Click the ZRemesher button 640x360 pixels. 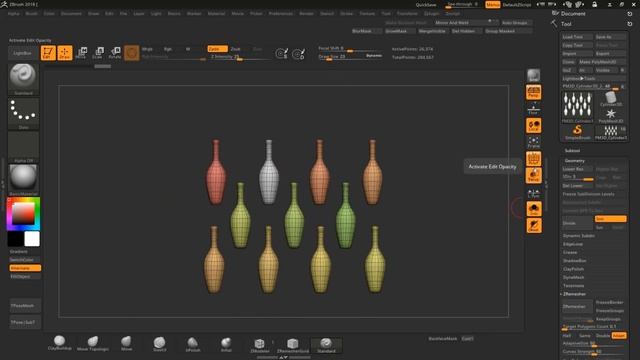tap(577, 306)
